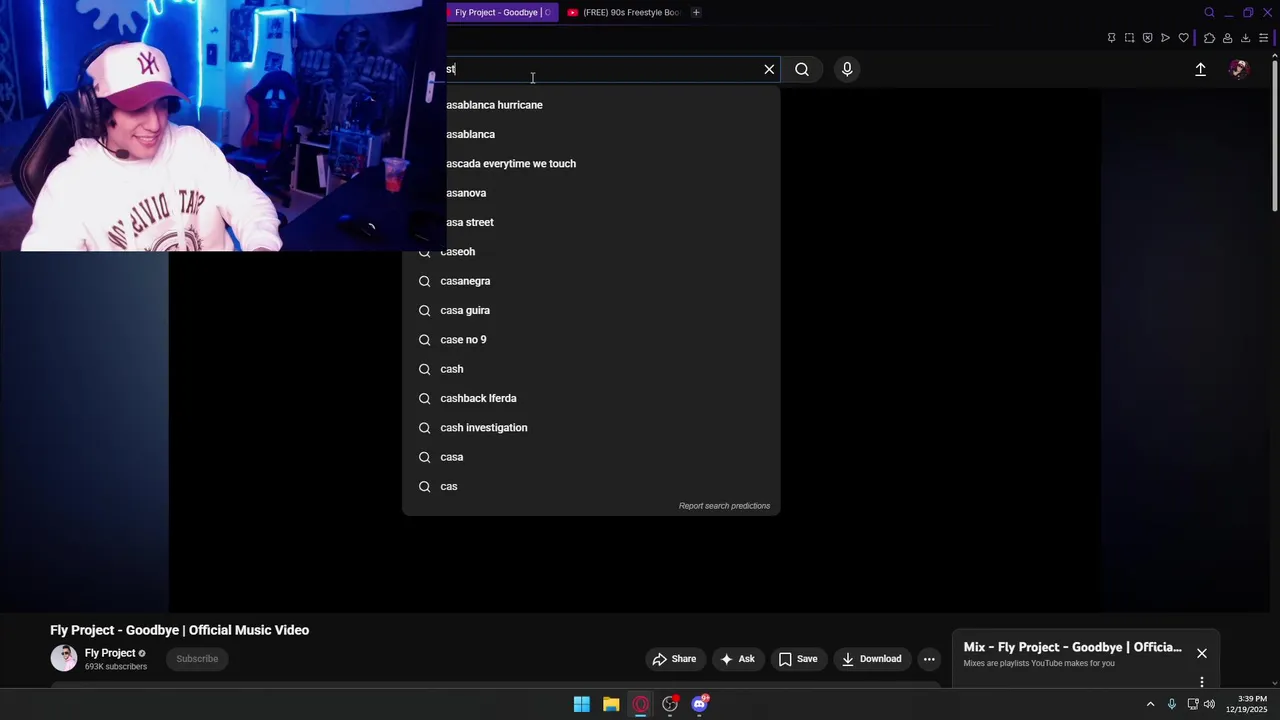This screenshot has width=1280, height=720.
Task: Select suggestion 'casanegra'
Action: [x=591, y=281]
